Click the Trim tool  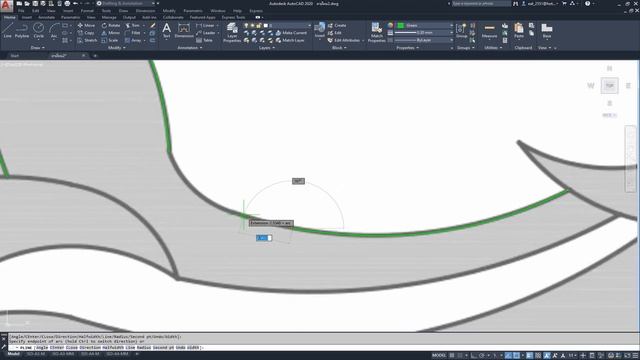point(133,25)
